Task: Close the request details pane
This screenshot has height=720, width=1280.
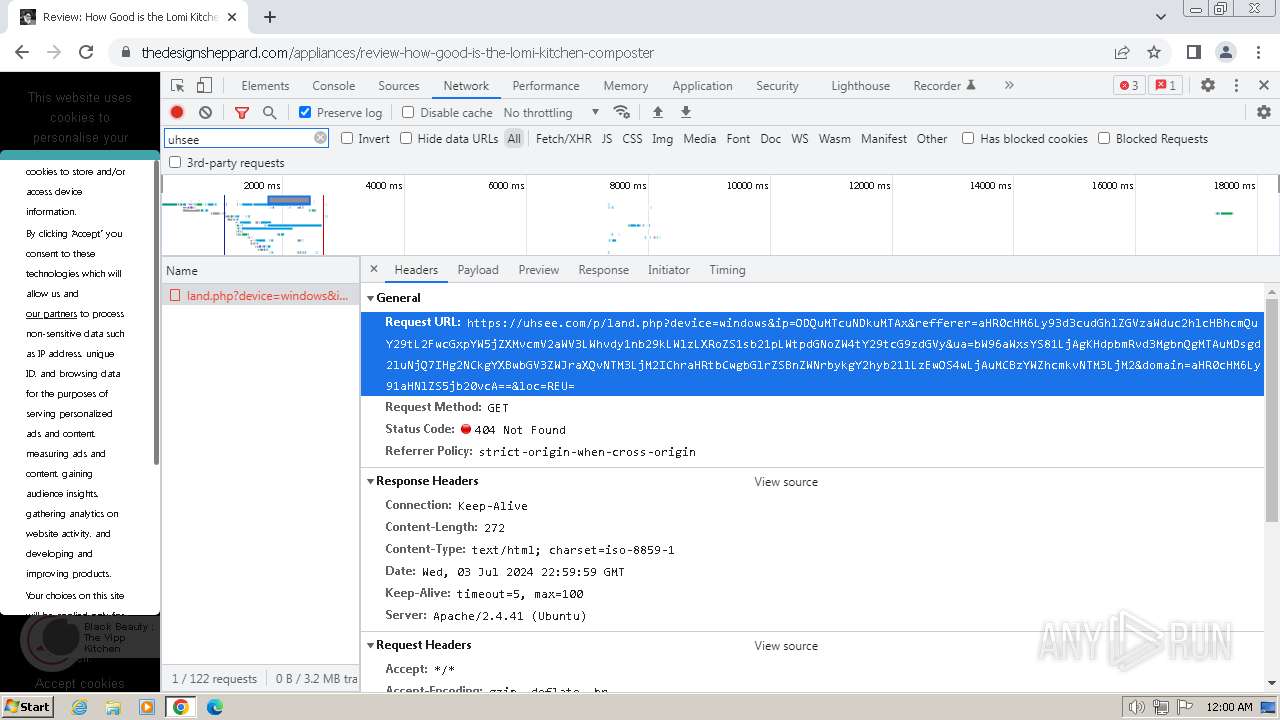Action: click(x=374, y=269)
